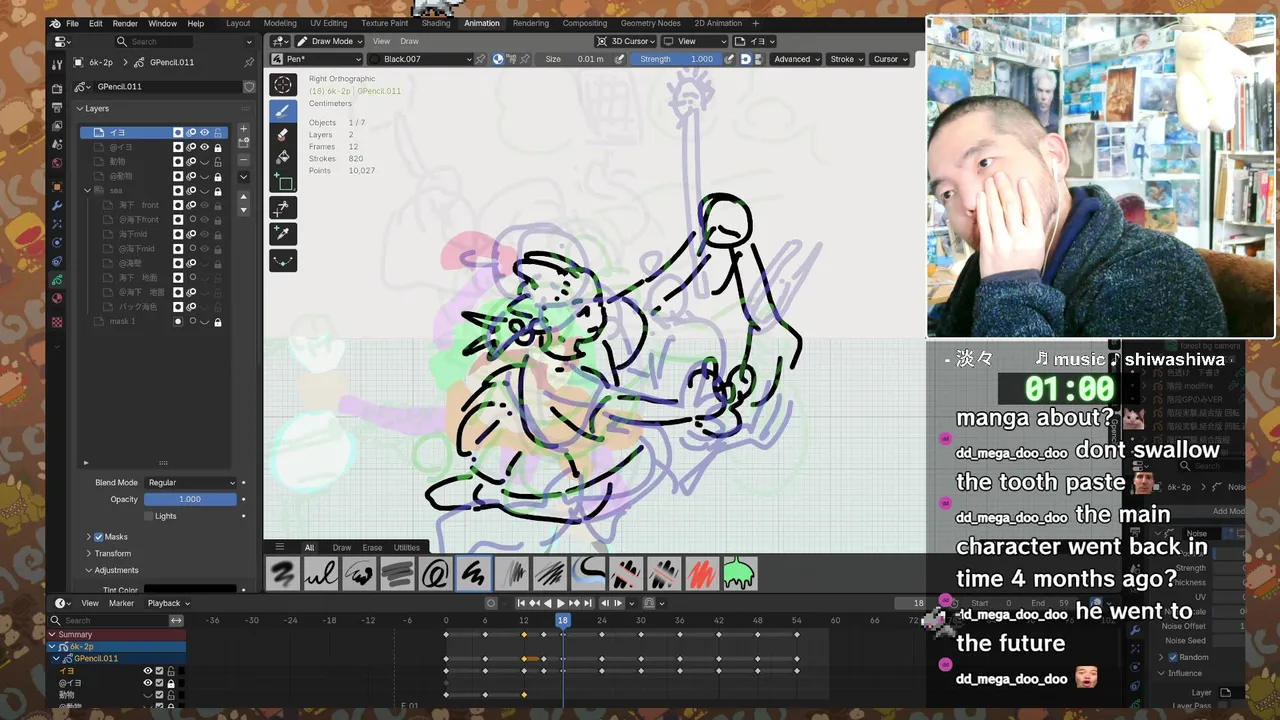1280x720 pixels.
Task: Select the Erase tool
Action: [x=283, y=134]
